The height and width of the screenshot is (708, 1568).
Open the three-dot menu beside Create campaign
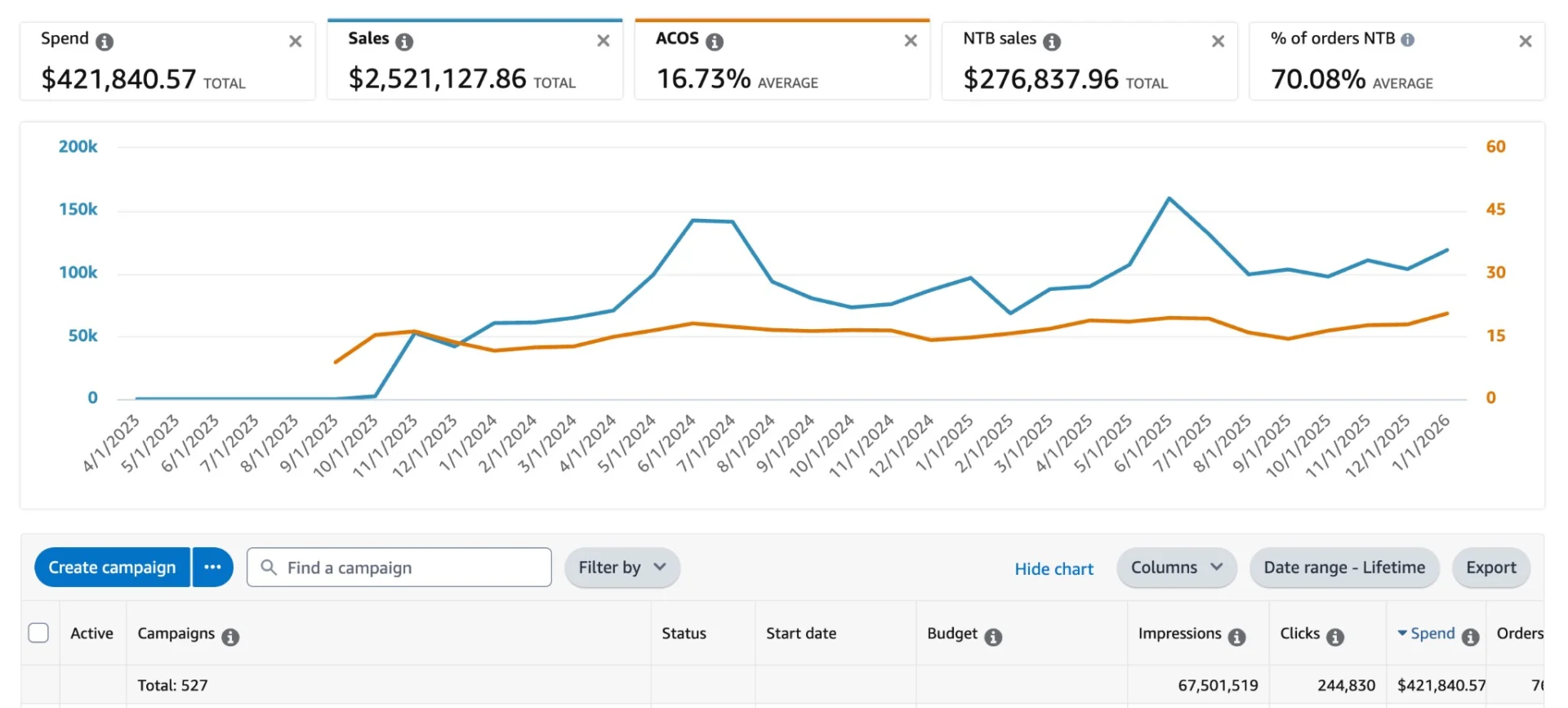[212, 568]
